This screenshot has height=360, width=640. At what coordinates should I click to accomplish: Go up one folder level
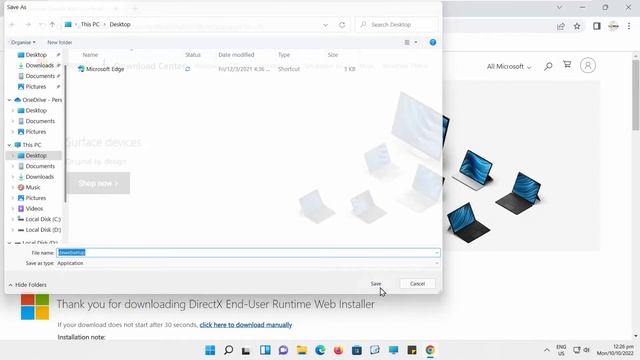pyautogui.click(x=52, y=24)
